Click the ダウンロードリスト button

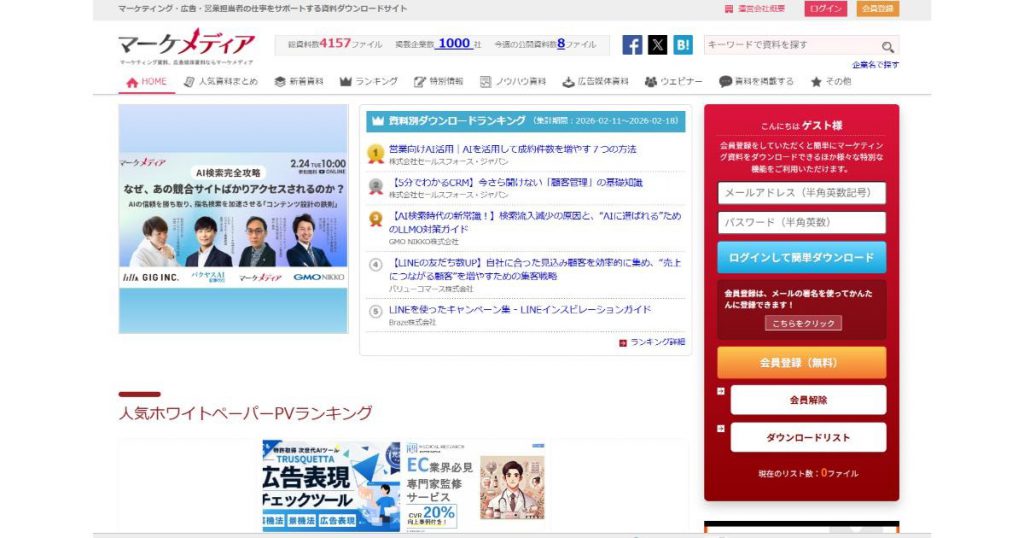click(808, 437)
